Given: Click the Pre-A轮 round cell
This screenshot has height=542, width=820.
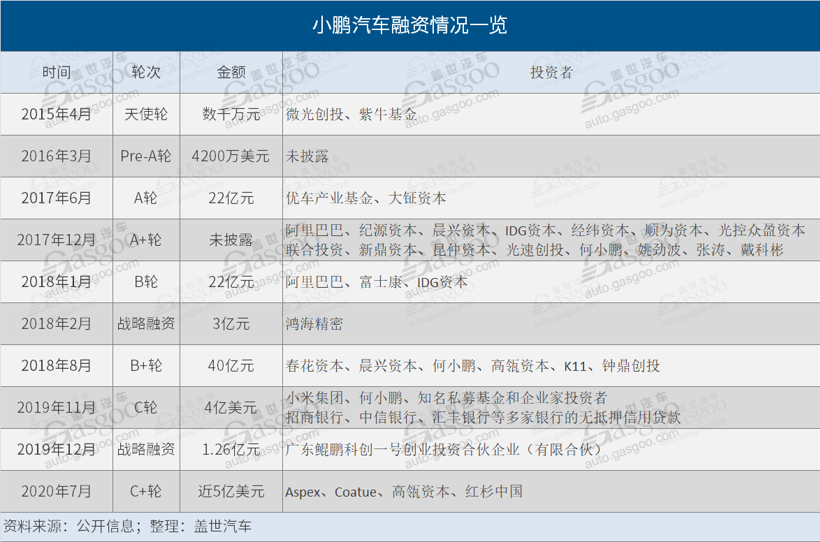Looking at the screenshot, I should [x=146, y=156].
